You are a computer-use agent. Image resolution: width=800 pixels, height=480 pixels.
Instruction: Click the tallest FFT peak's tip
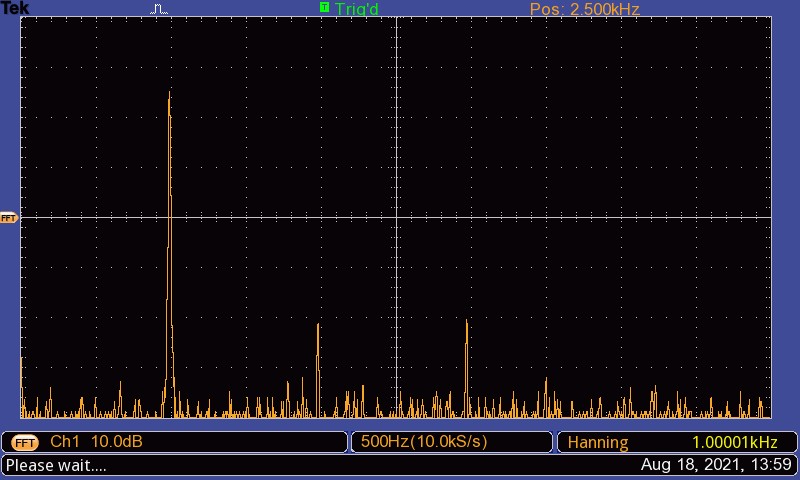point(169,92)
